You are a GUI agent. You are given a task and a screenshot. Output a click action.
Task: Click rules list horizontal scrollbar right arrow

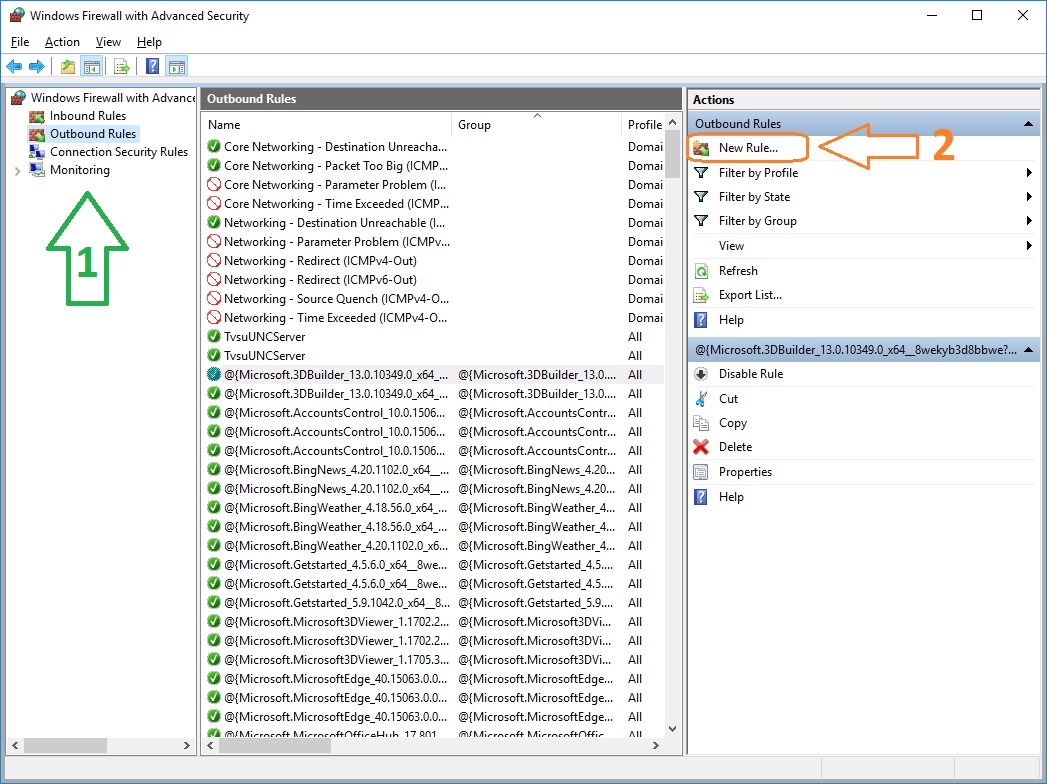point(656,745)
